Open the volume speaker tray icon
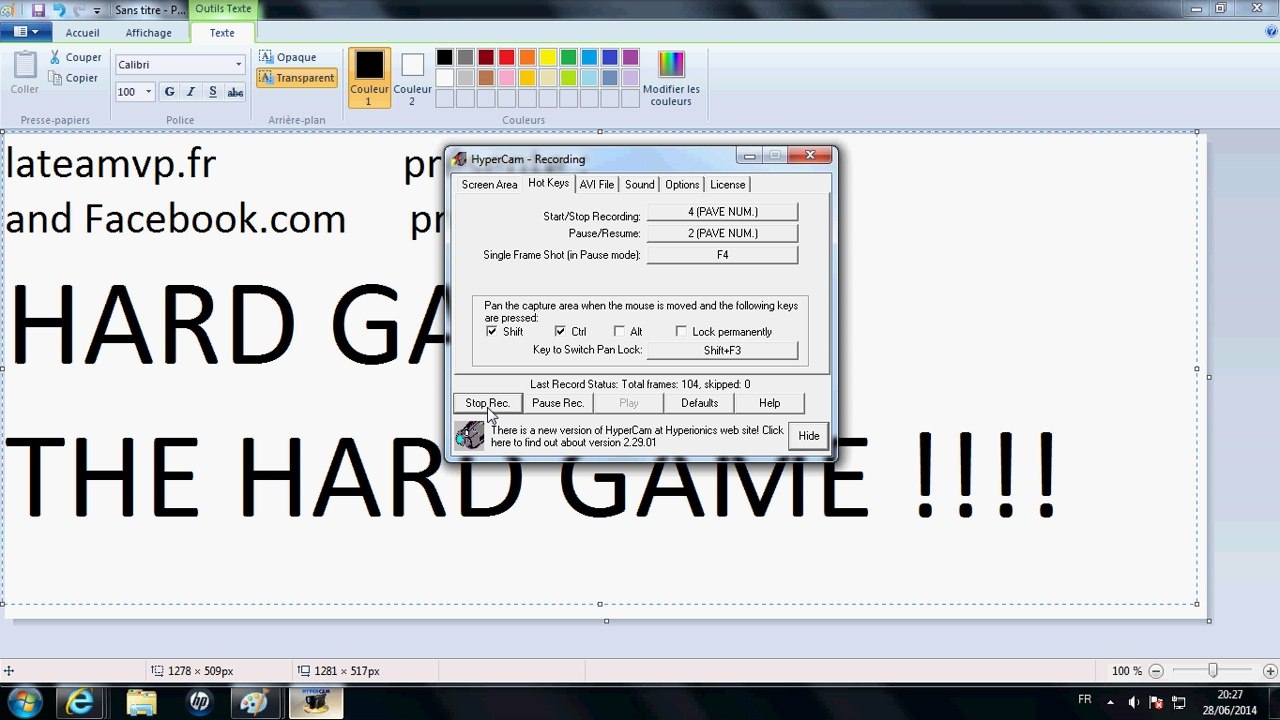This screenshot has width=1280, height=720. coord(1133,702)
